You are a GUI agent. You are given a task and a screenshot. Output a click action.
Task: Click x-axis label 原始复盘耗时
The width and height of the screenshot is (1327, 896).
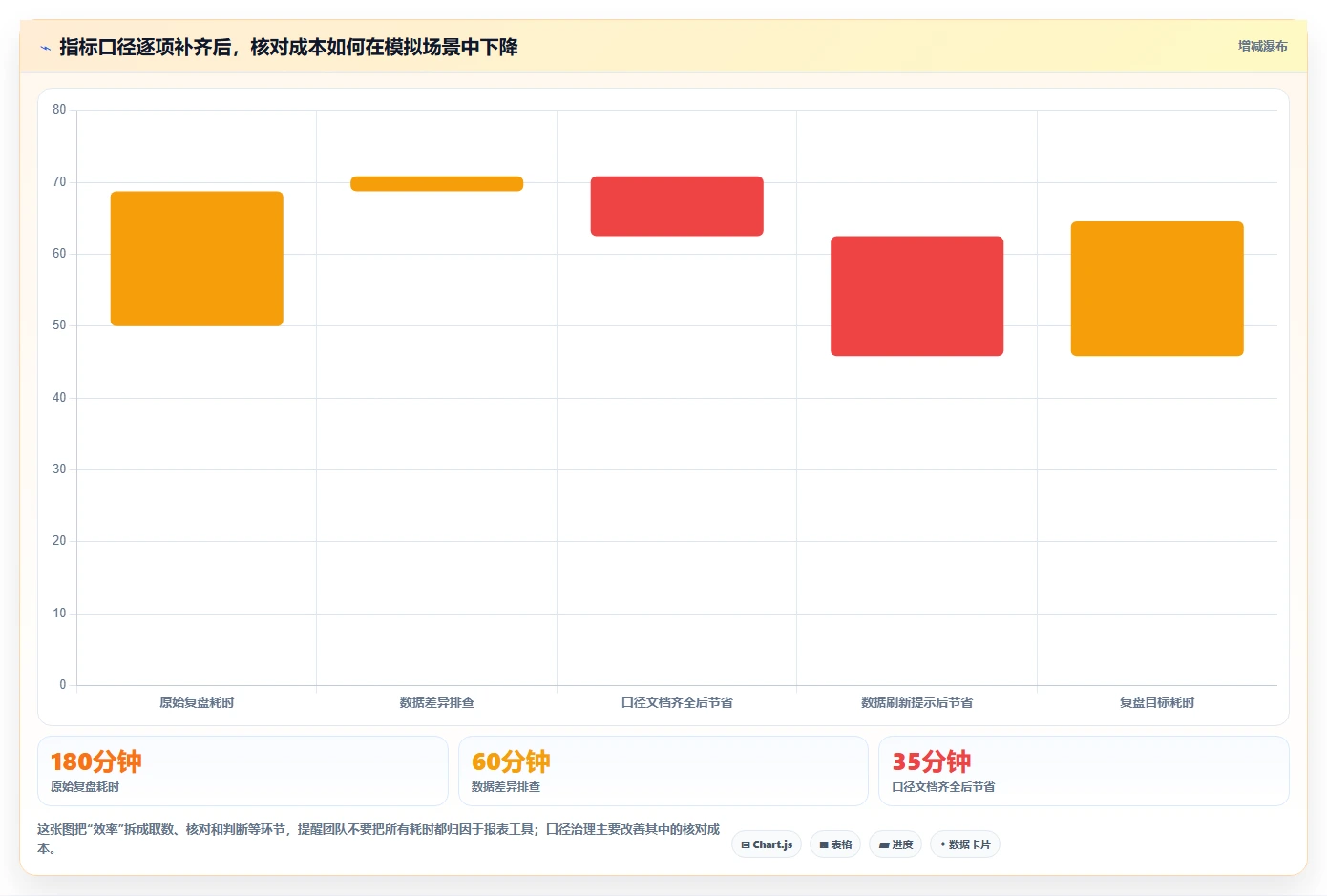(x=197, y=702)
